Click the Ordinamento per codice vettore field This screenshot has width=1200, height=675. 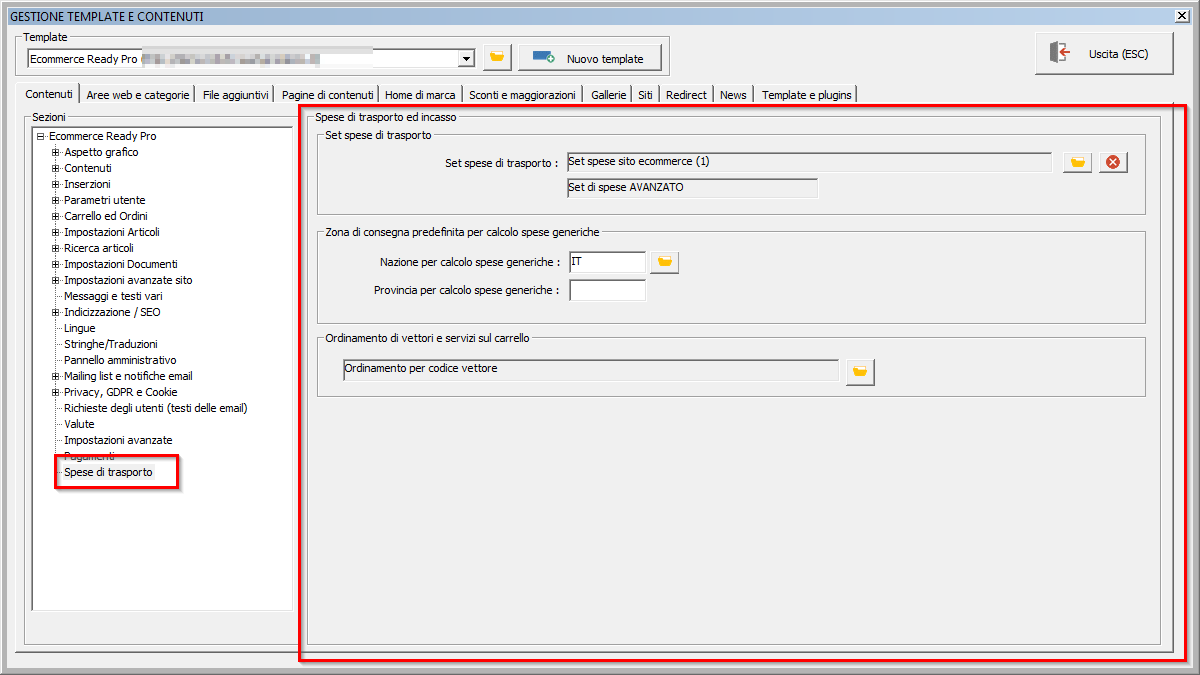[590, 370]
